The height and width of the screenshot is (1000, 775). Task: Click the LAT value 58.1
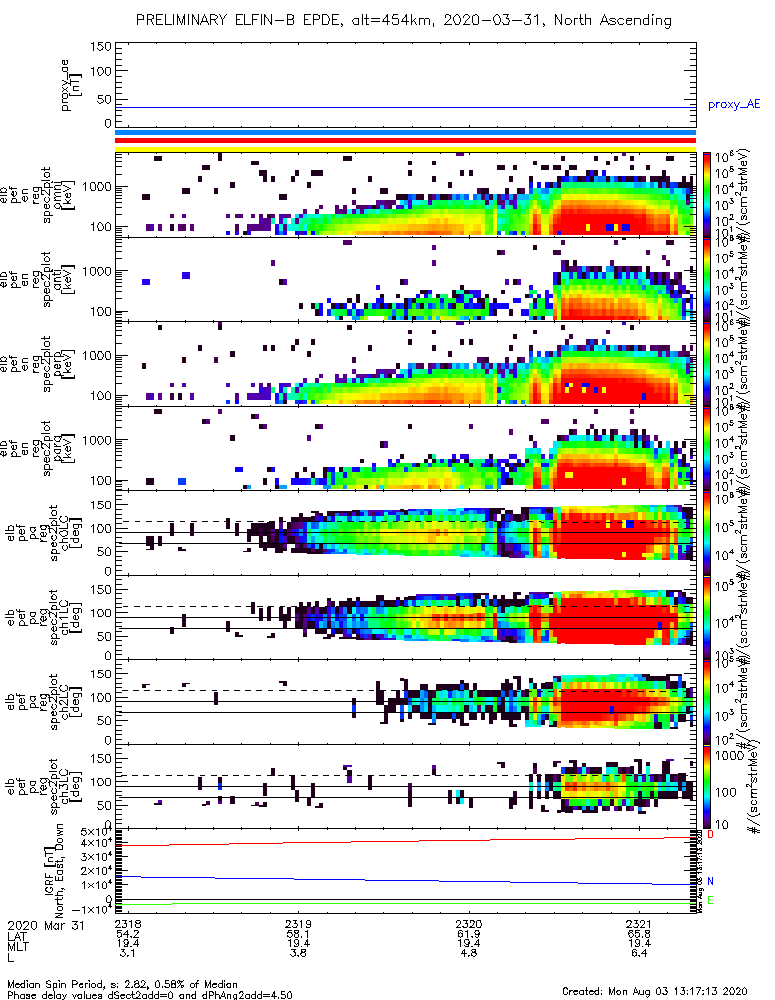click(298, 934)
